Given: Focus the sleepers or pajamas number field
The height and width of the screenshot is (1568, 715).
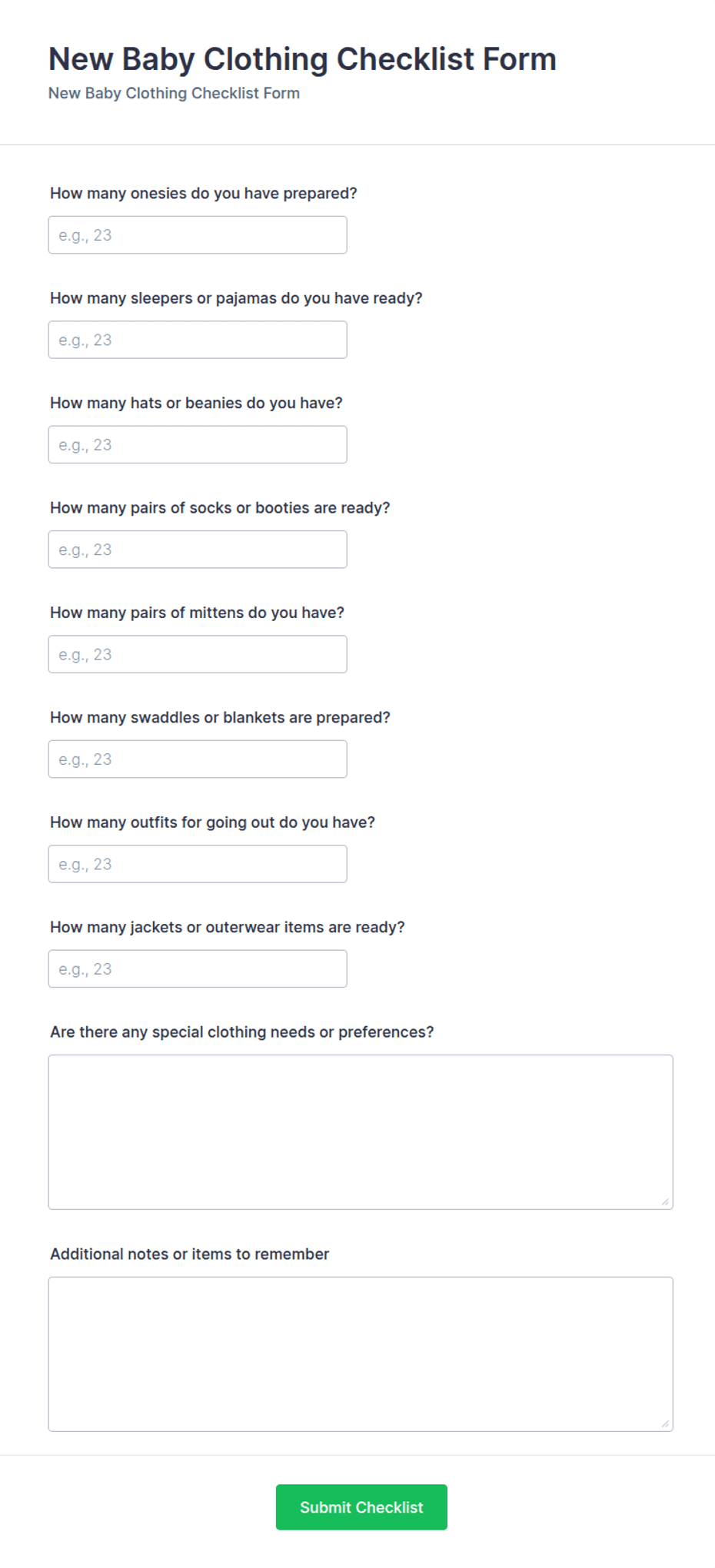Looking at the screenshot, I should point(198,340).
